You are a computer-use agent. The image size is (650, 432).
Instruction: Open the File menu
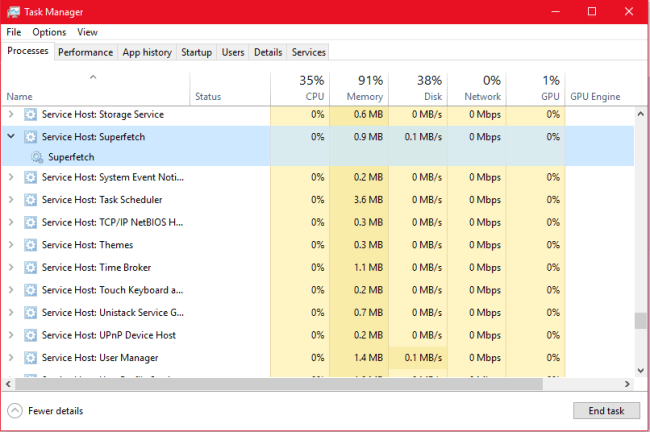click(x=14, y=32)
